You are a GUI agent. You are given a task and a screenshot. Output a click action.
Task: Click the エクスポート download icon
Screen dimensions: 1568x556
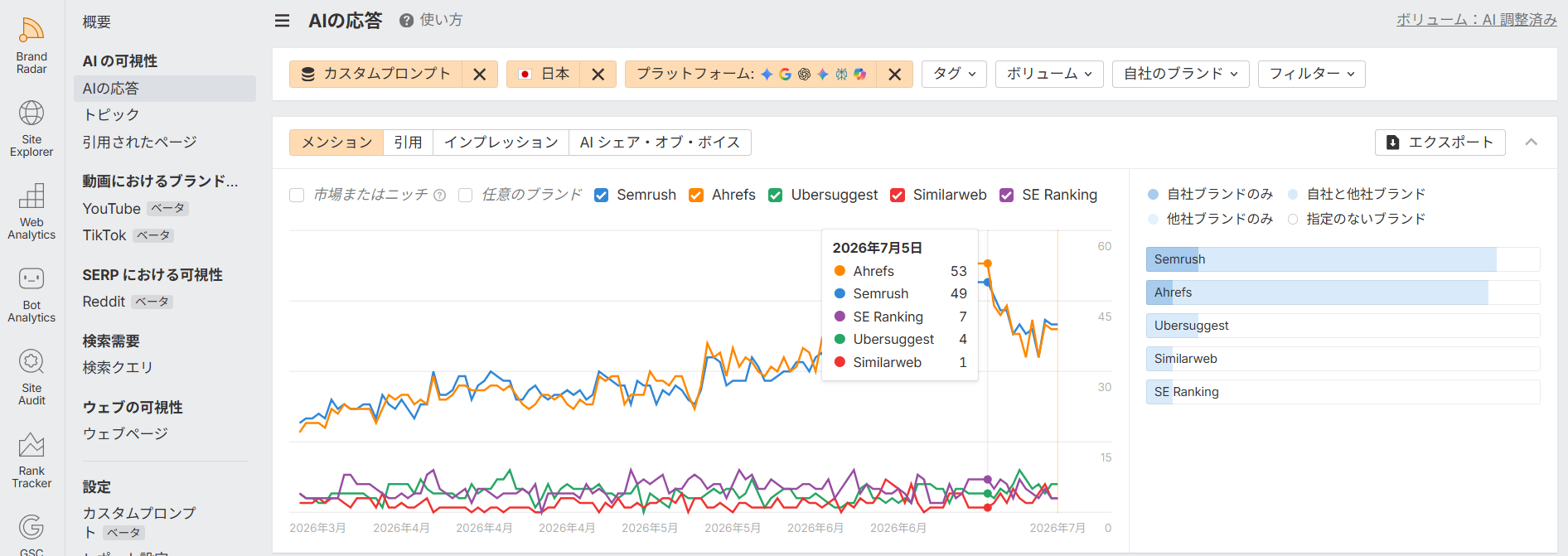(x=1393, y=143)
